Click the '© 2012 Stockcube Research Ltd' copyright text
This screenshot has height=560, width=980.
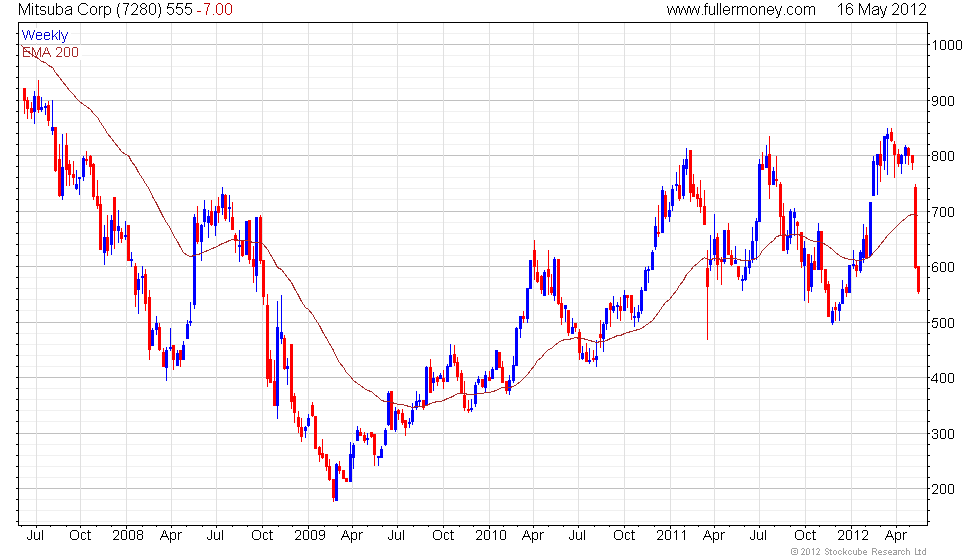click(858, 552)
